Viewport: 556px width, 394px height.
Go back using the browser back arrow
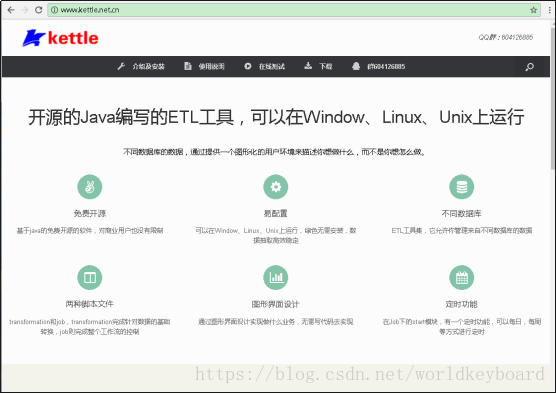point(11,10)
